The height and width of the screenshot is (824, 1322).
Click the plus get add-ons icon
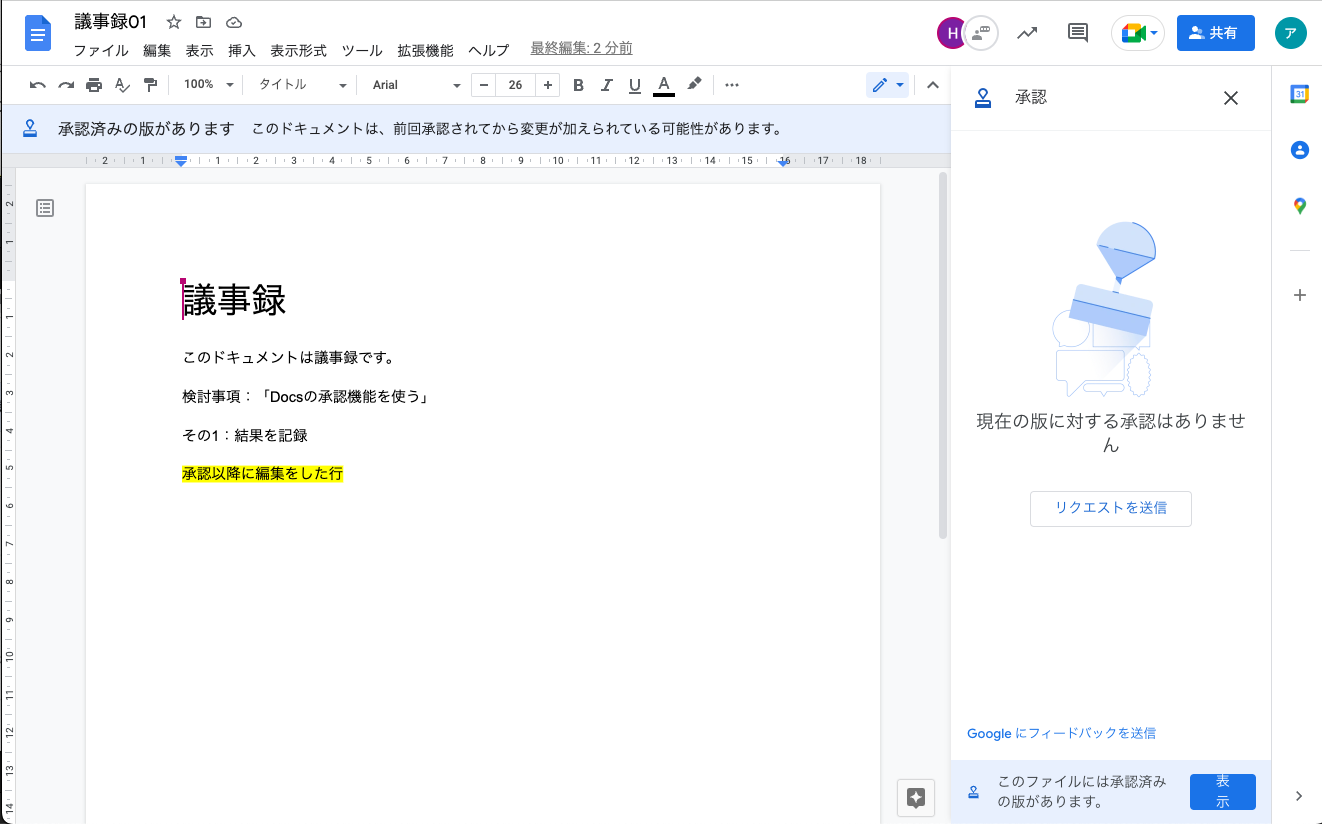pyautogui.click(x=1299, y=295)
